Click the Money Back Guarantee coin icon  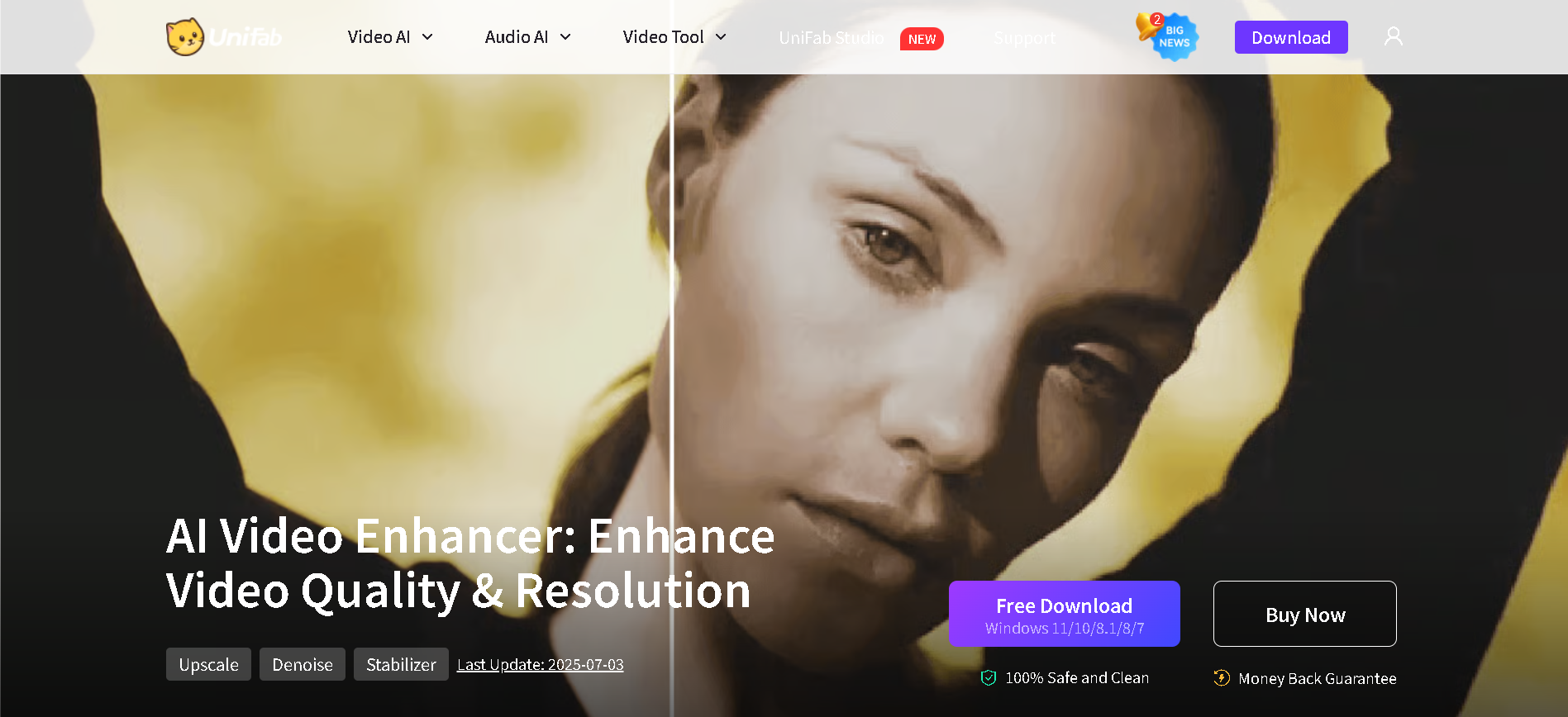pos(1222,678)
